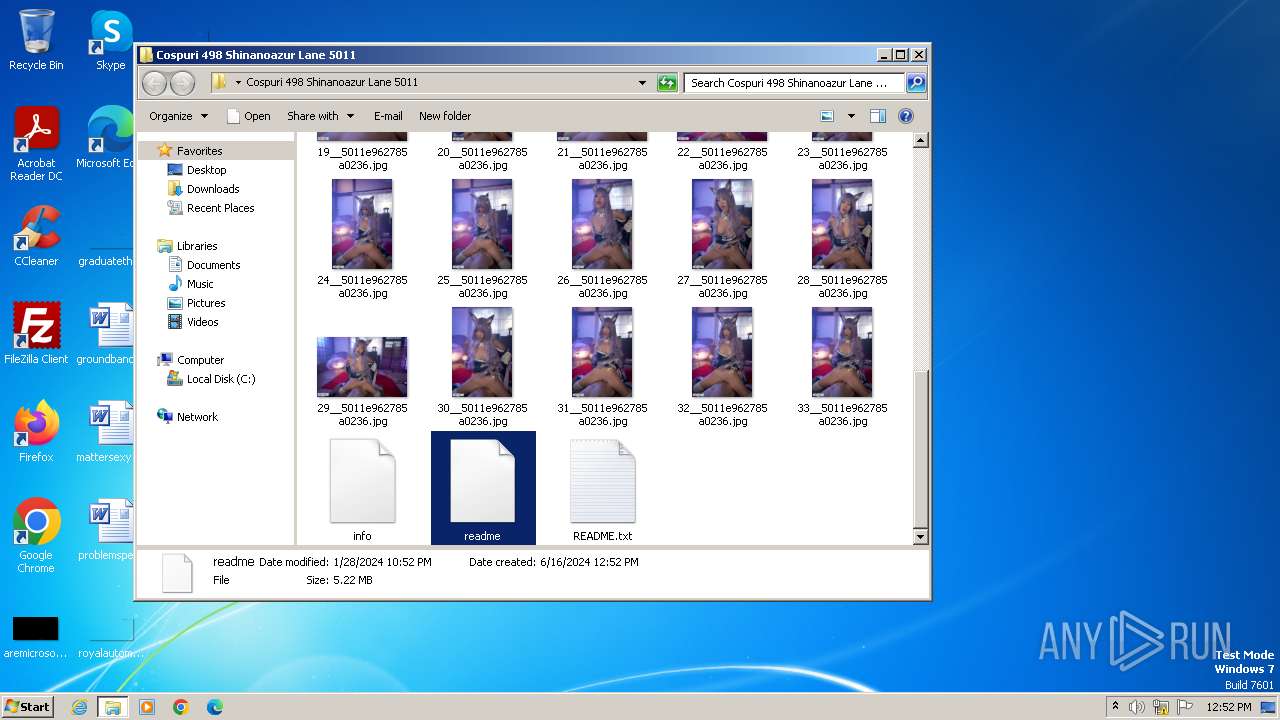This screenshot has height=720, width=1280.
Task: Toggle the preview pane icon
Action: point(877,116)
